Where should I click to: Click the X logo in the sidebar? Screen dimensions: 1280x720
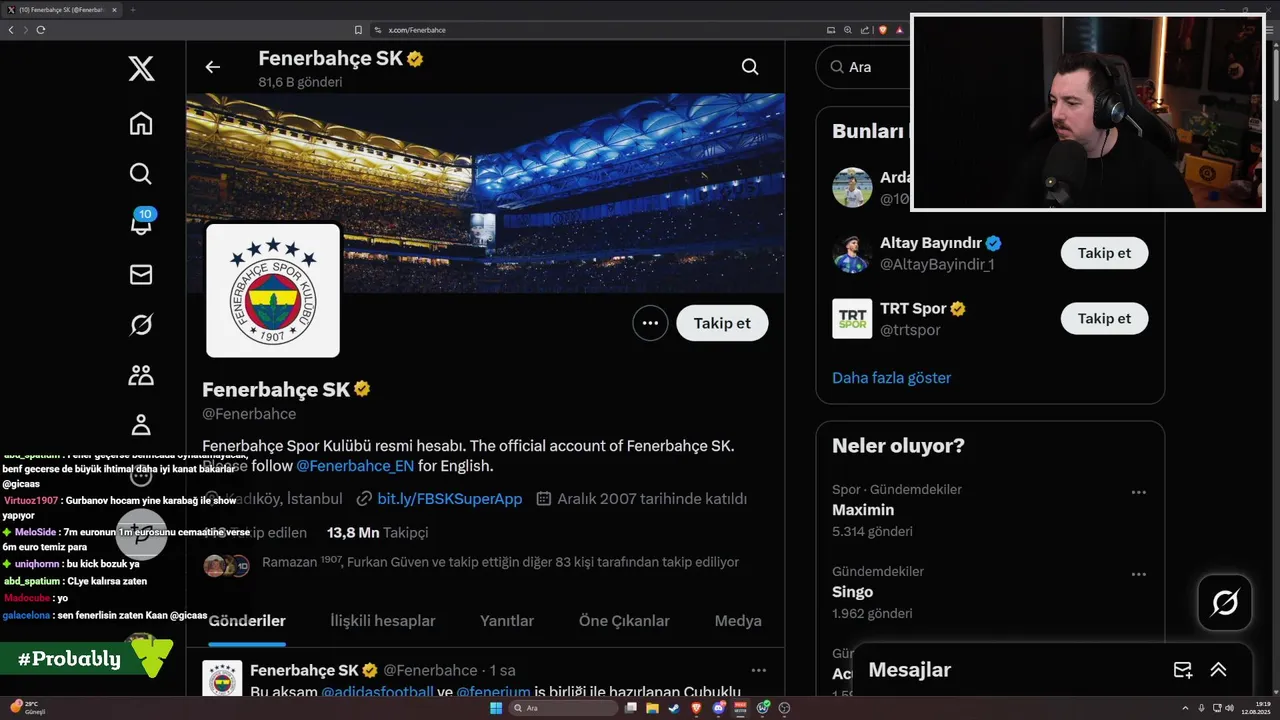point(141,69)
